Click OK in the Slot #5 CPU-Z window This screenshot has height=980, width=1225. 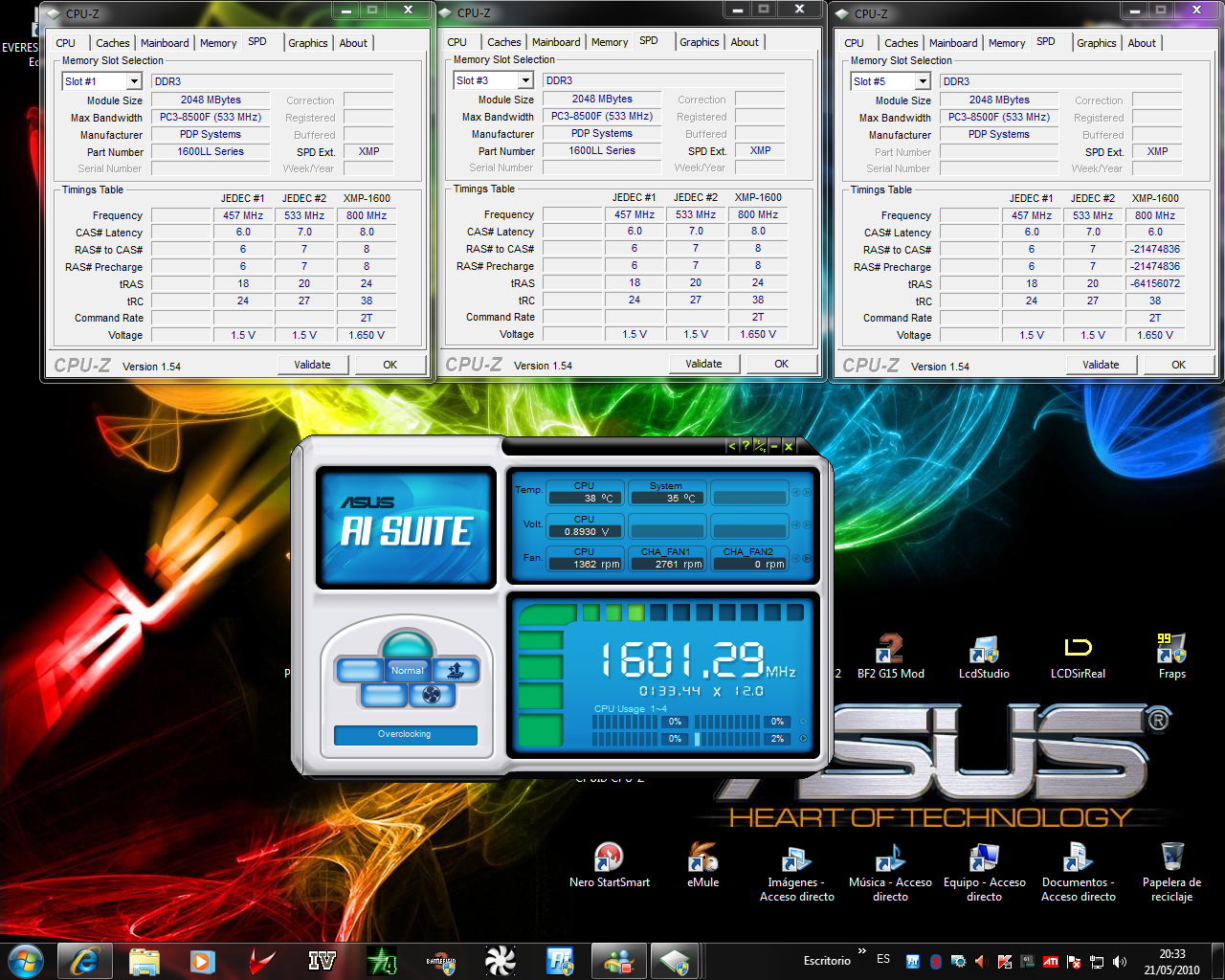[1178, 365]
